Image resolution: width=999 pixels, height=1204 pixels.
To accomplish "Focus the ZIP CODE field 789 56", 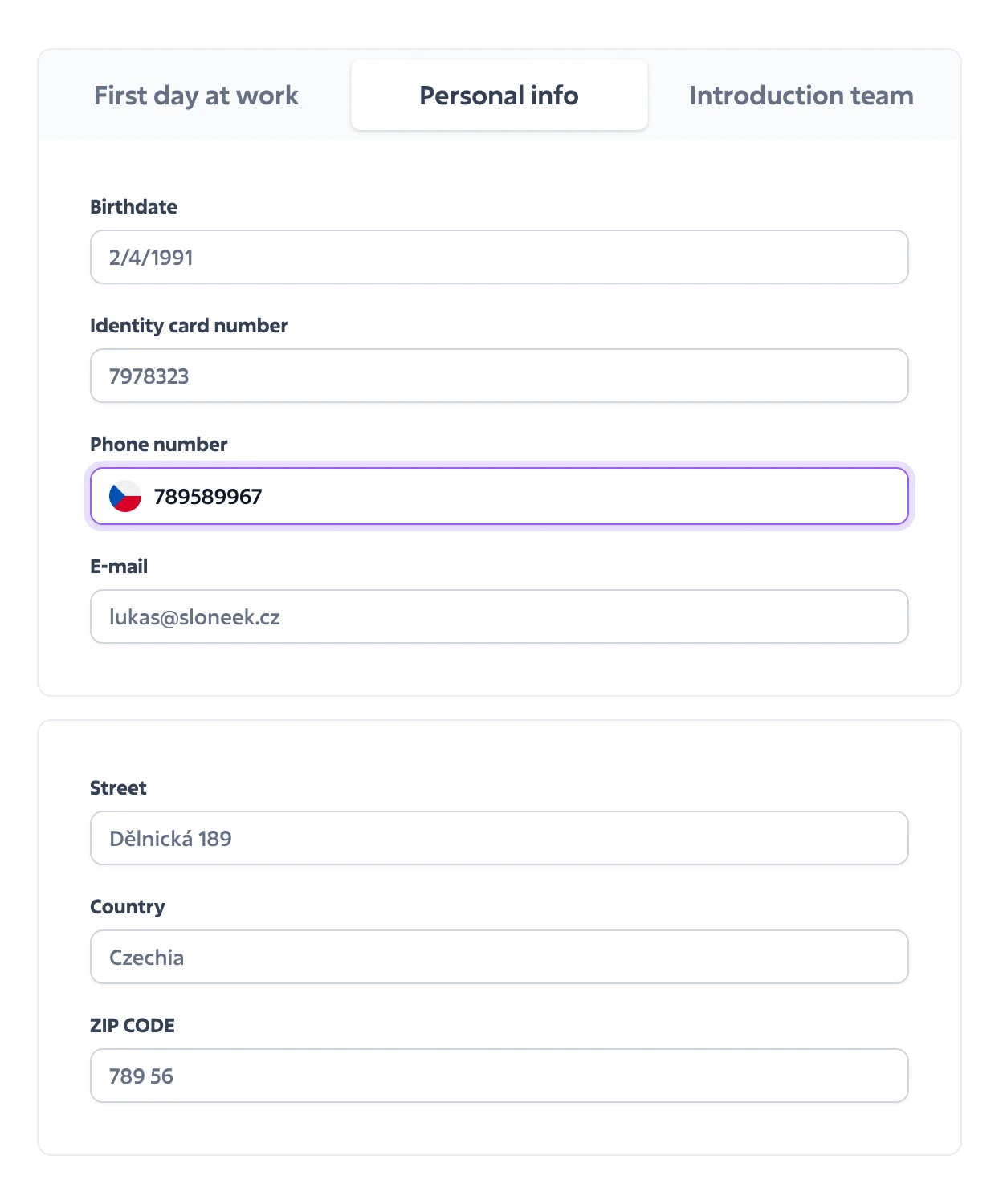I will [499, 1076].
